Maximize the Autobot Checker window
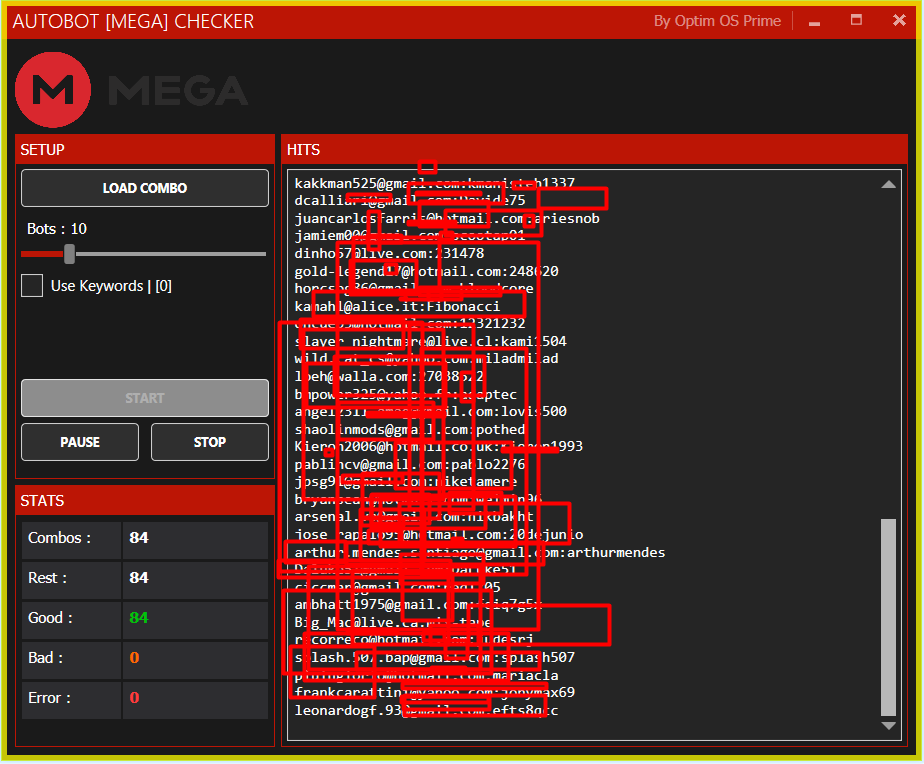Screen dimensions: 924x764 (x=856, y=21)
